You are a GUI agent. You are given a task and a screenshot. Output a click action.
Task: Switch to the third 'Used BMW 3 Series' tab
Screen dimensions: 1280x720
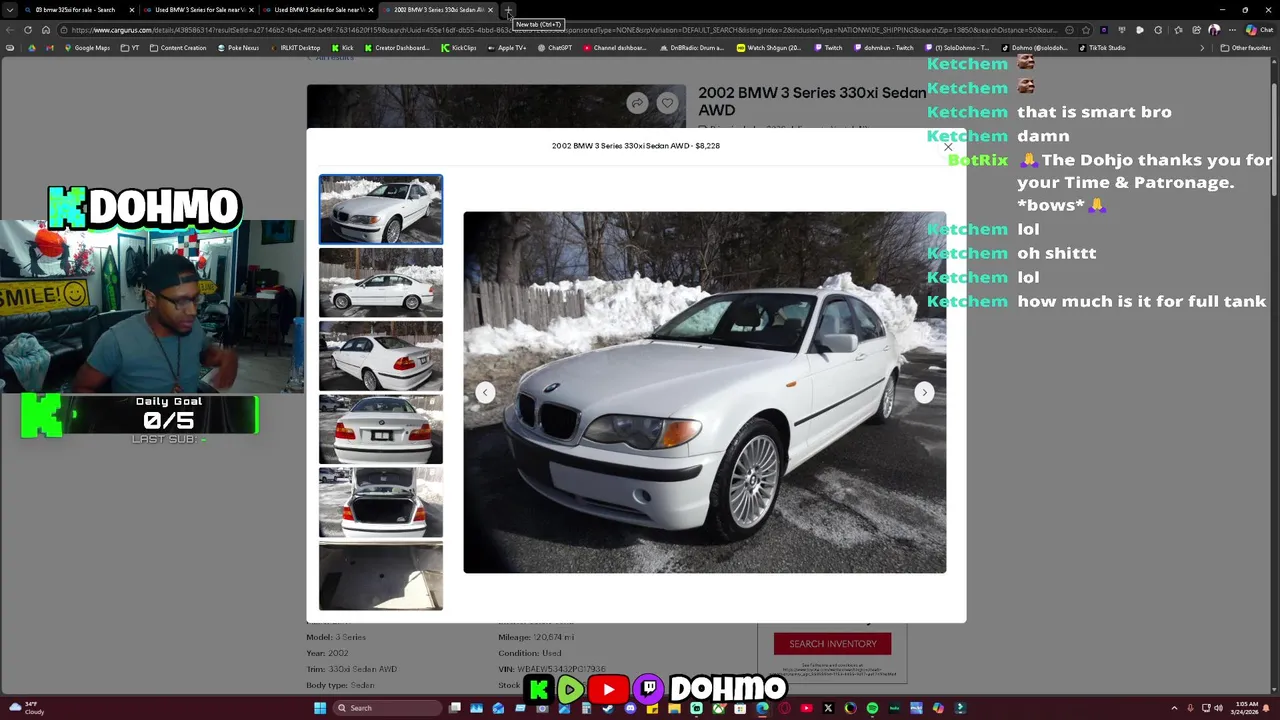click(x=318, y=10)
